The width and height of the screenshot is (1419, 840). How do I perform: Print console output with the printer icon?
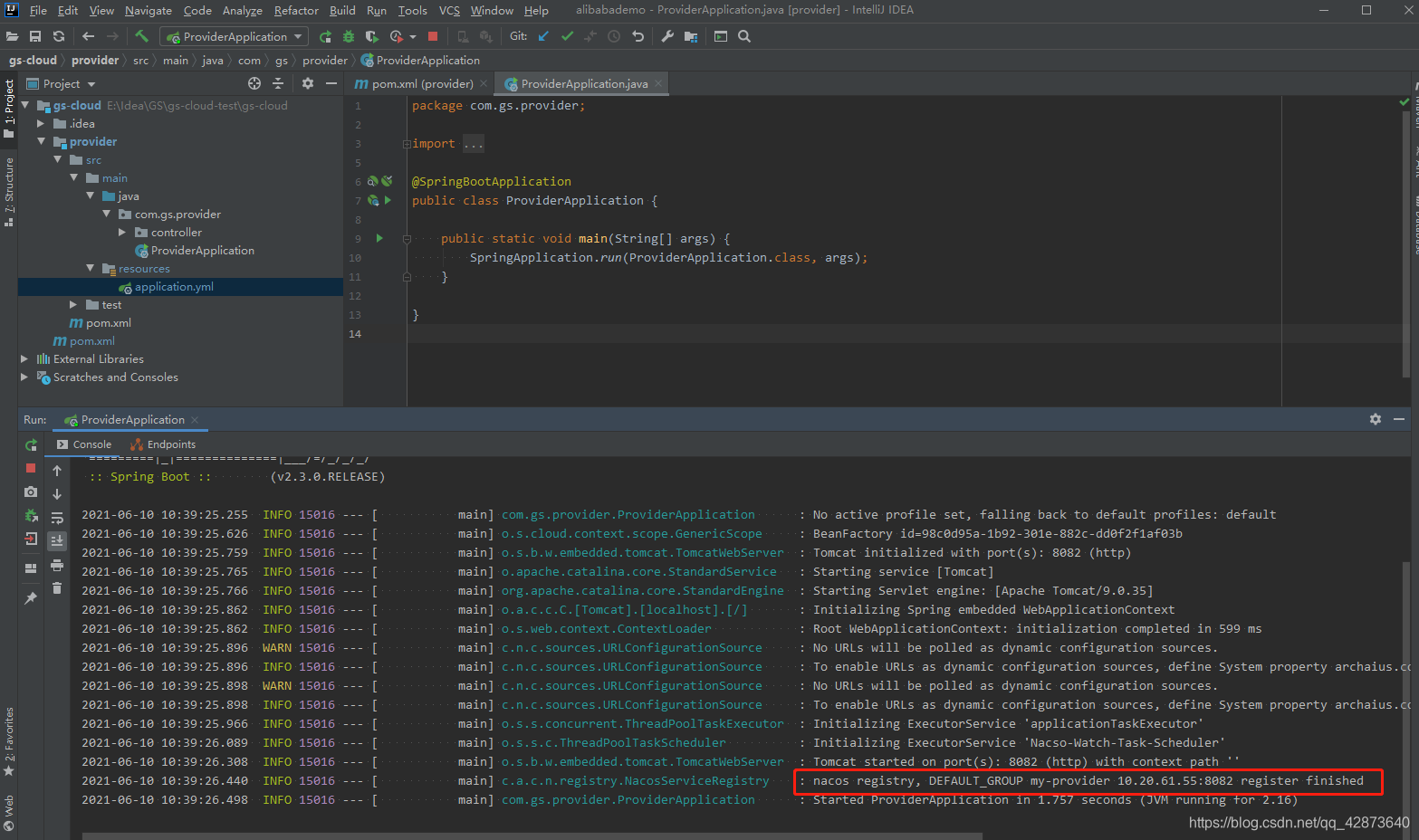57,565
